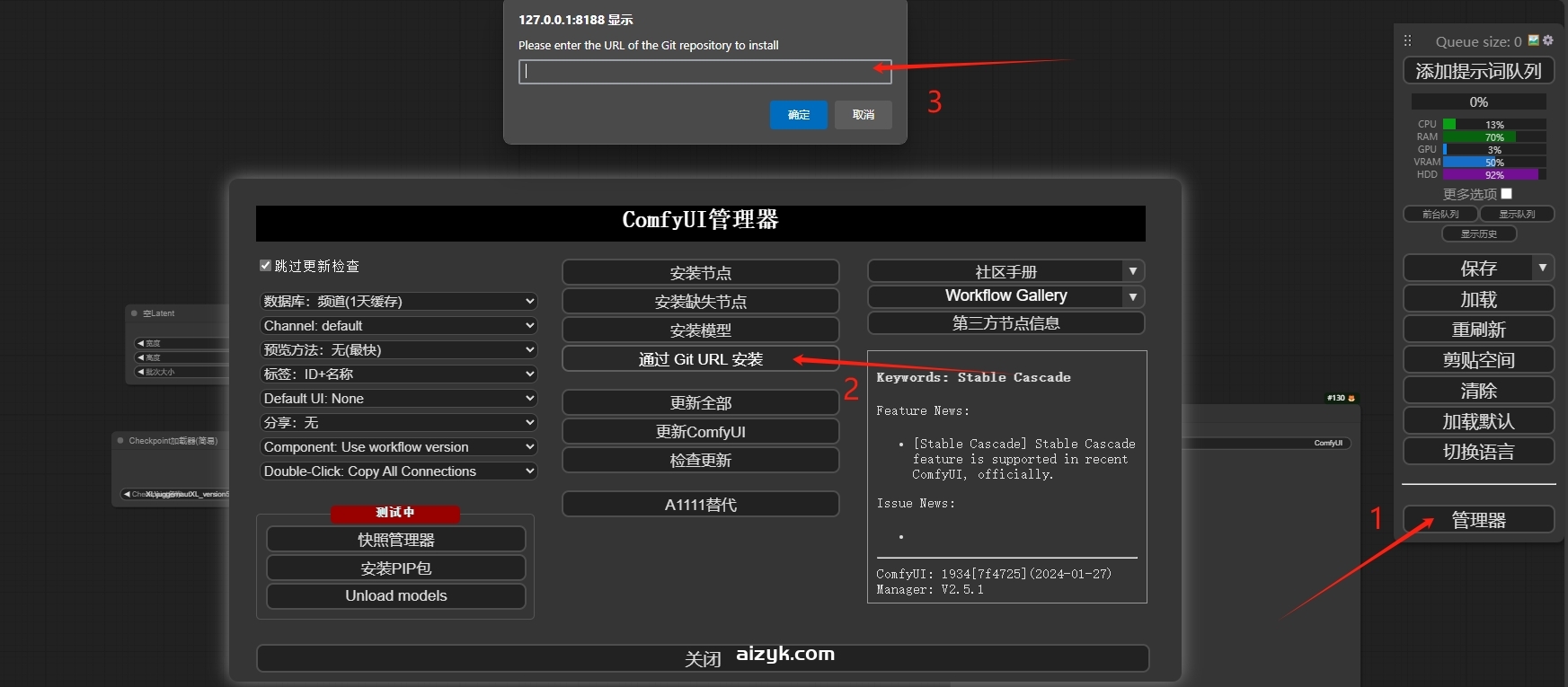This screenshot has width=1568, height=687.
Task: Click 通过 Git URL 安装 button
Action: click(701, 358)
